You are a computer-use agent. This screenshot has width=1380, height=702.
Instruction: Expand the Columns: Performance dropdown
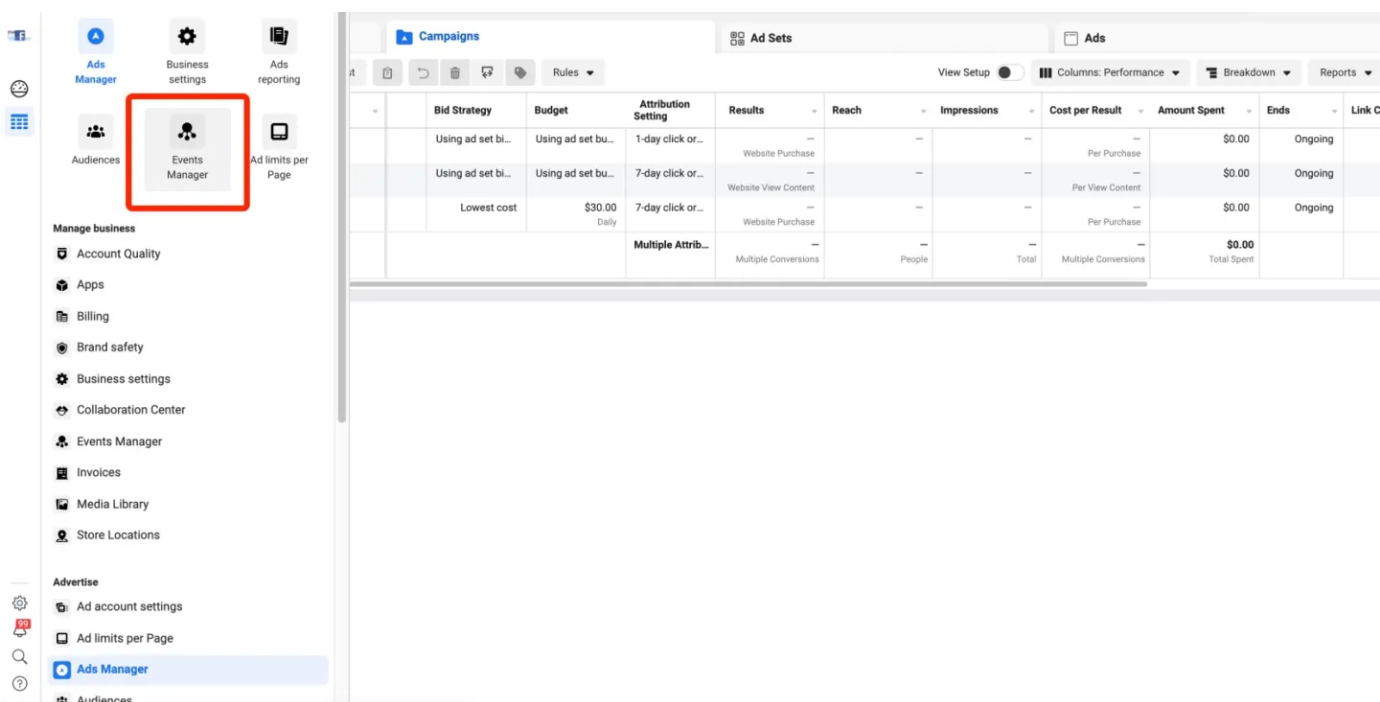[x=1109, y=73]
